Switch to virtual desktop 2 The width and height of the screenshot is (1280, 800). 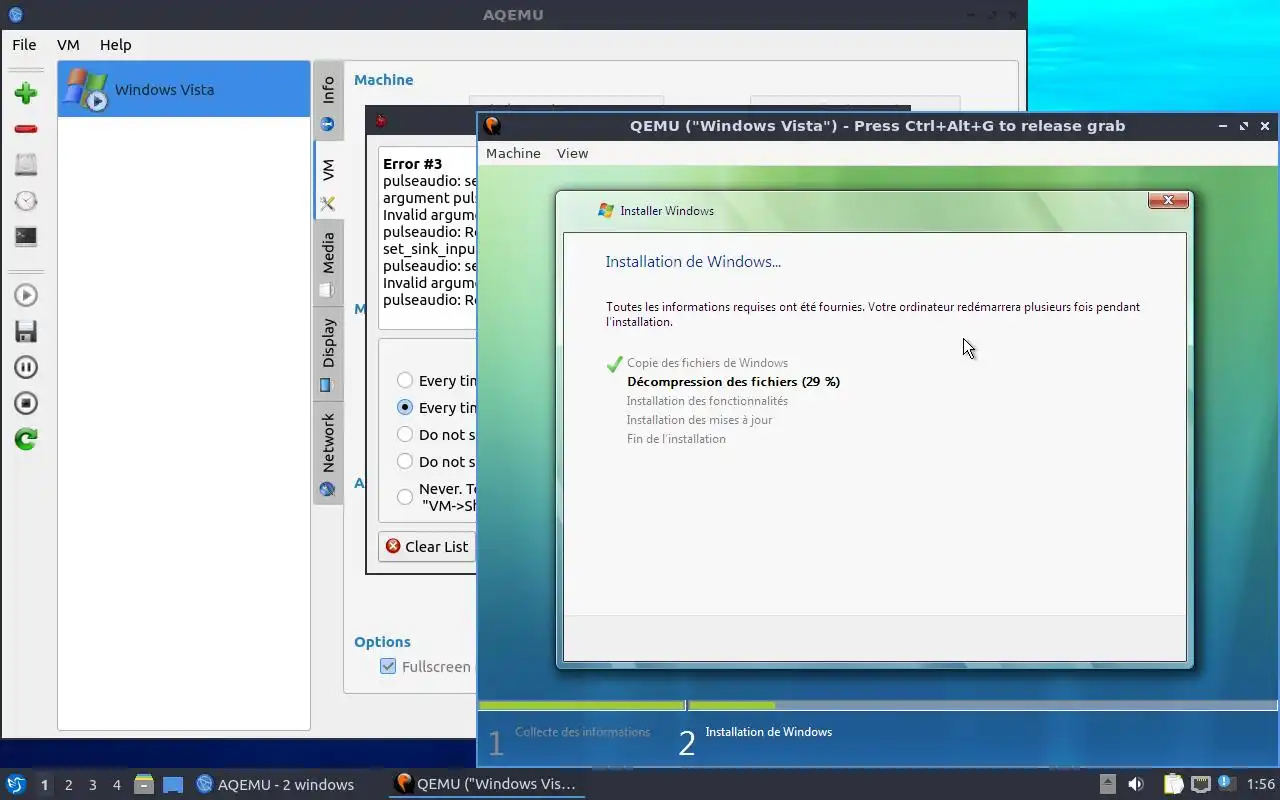tap(69, 785)
